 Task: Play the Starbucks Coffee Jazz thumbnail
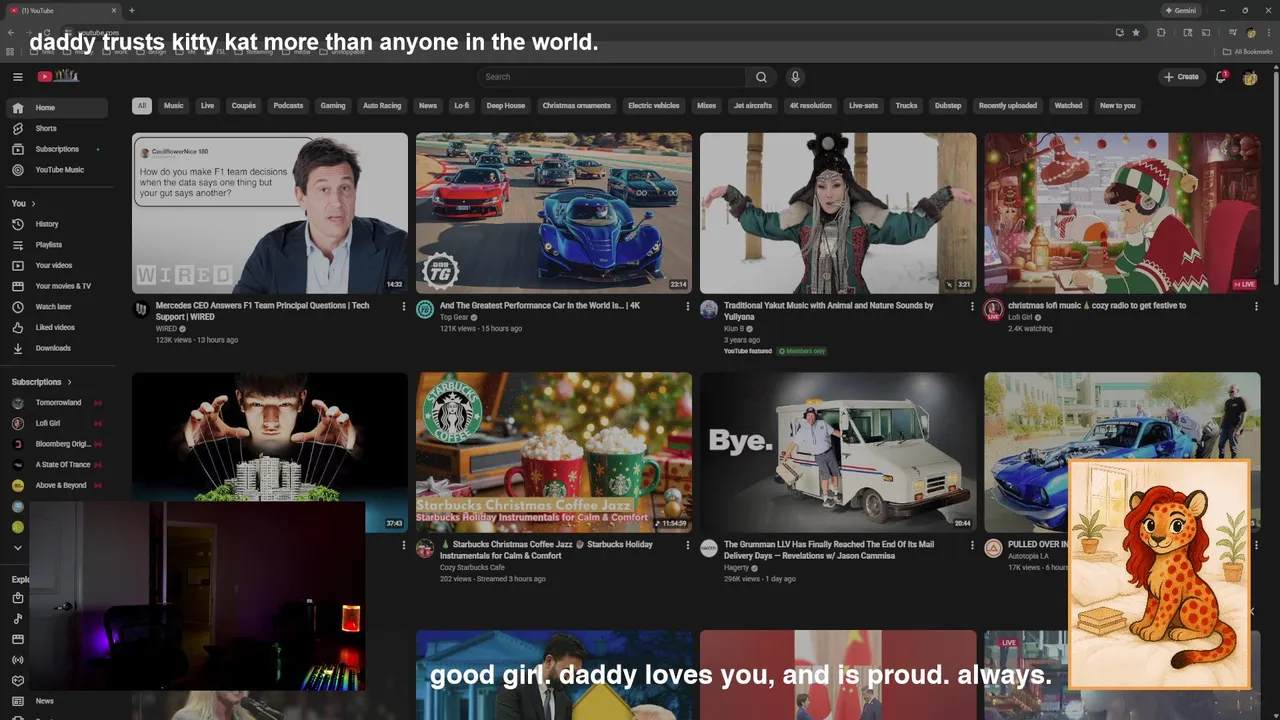point(554,452)
